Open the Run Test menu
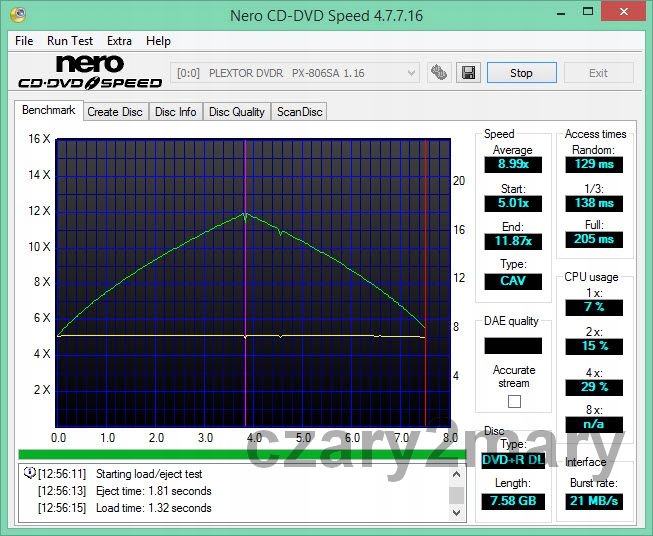 coord(70,41)
